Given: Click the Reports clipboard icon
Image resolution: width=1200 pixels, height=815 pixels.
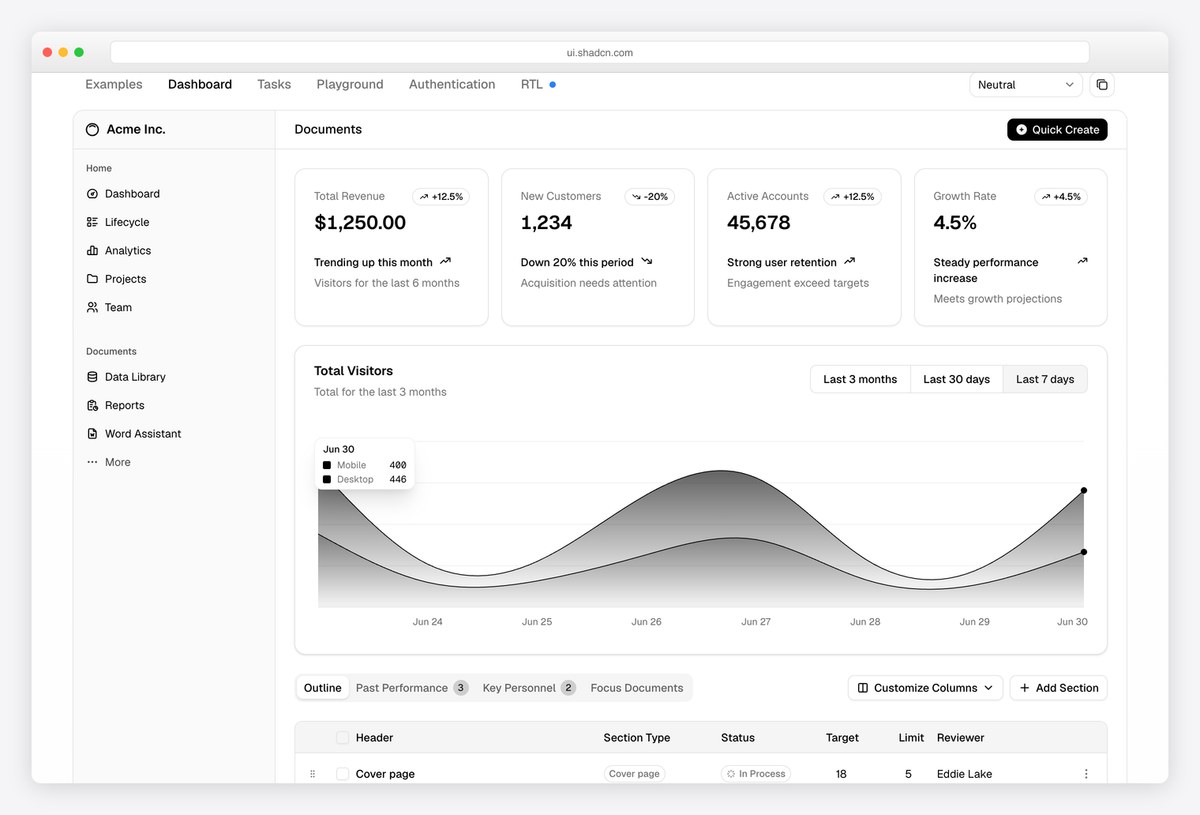Looking at the screenshot, I should pyautogui.click(x=92, y=406).
